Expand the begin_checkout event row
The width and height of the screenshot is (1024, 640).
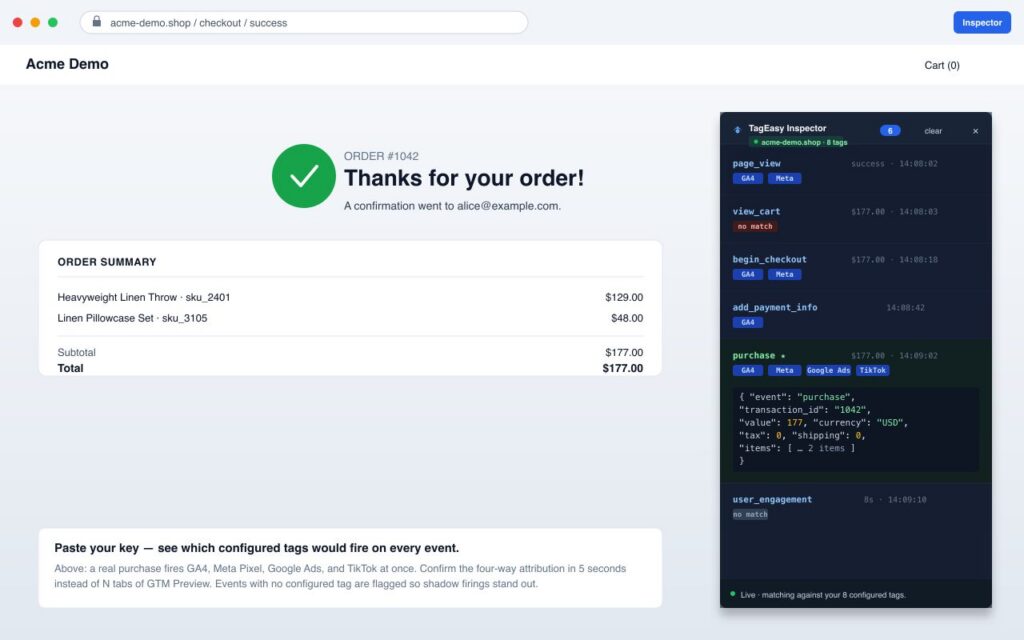point(856,266)
